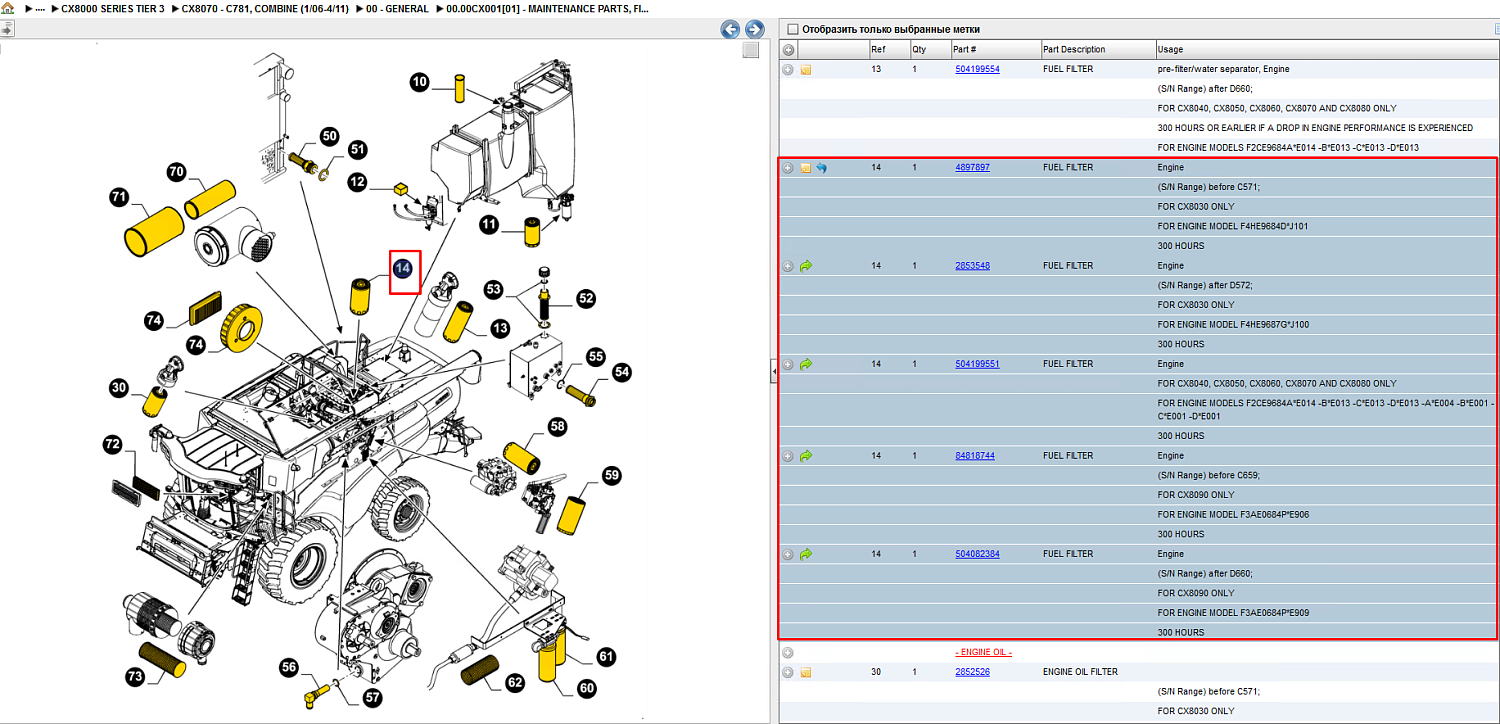Image resolution: width=1500 pixels, height=724 pixels.
Task: Expand the row for part 504199551
Action: click(x=788, y=364)
